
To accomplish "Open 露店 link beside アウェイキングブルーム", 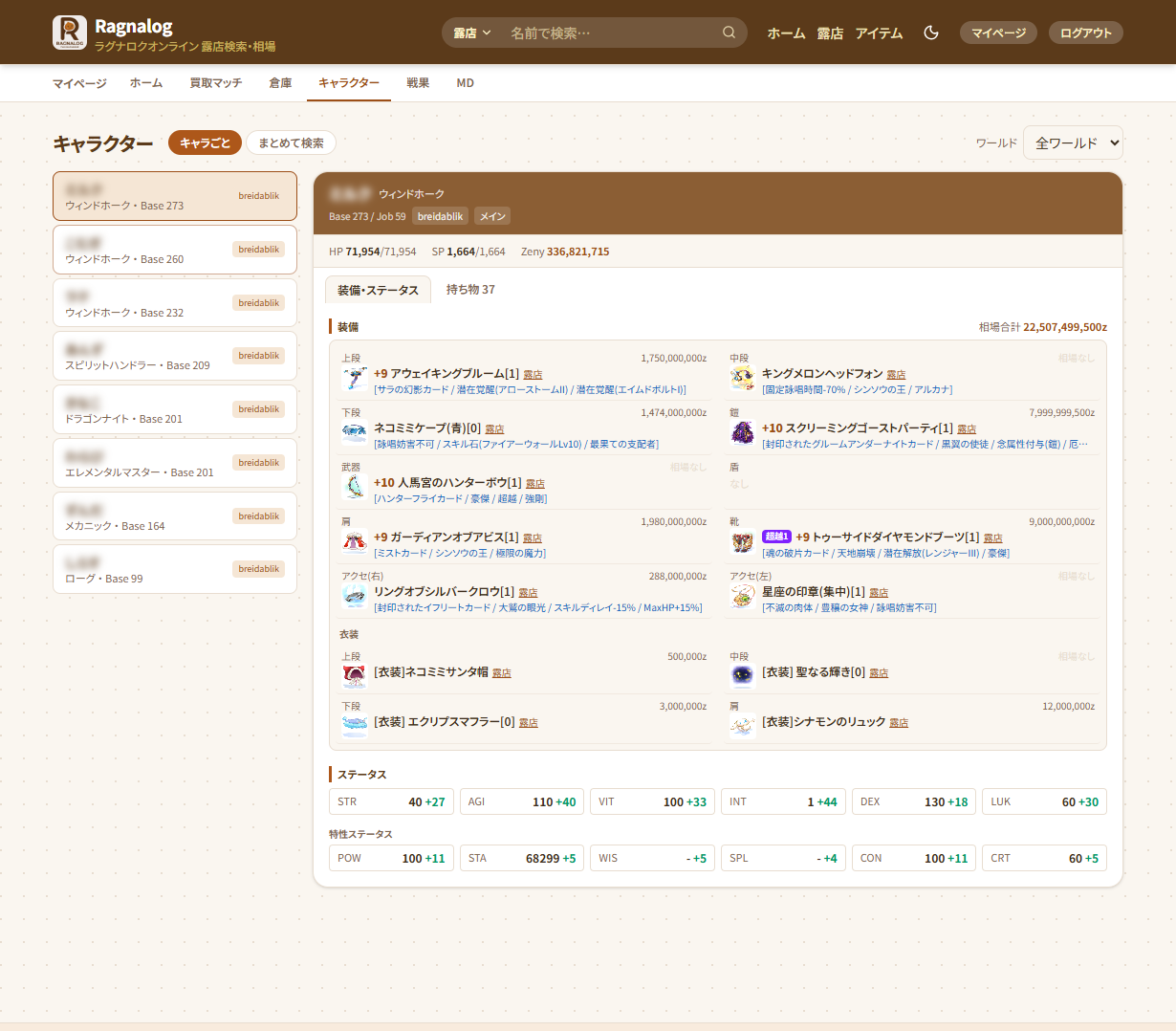I will (533, 375).
